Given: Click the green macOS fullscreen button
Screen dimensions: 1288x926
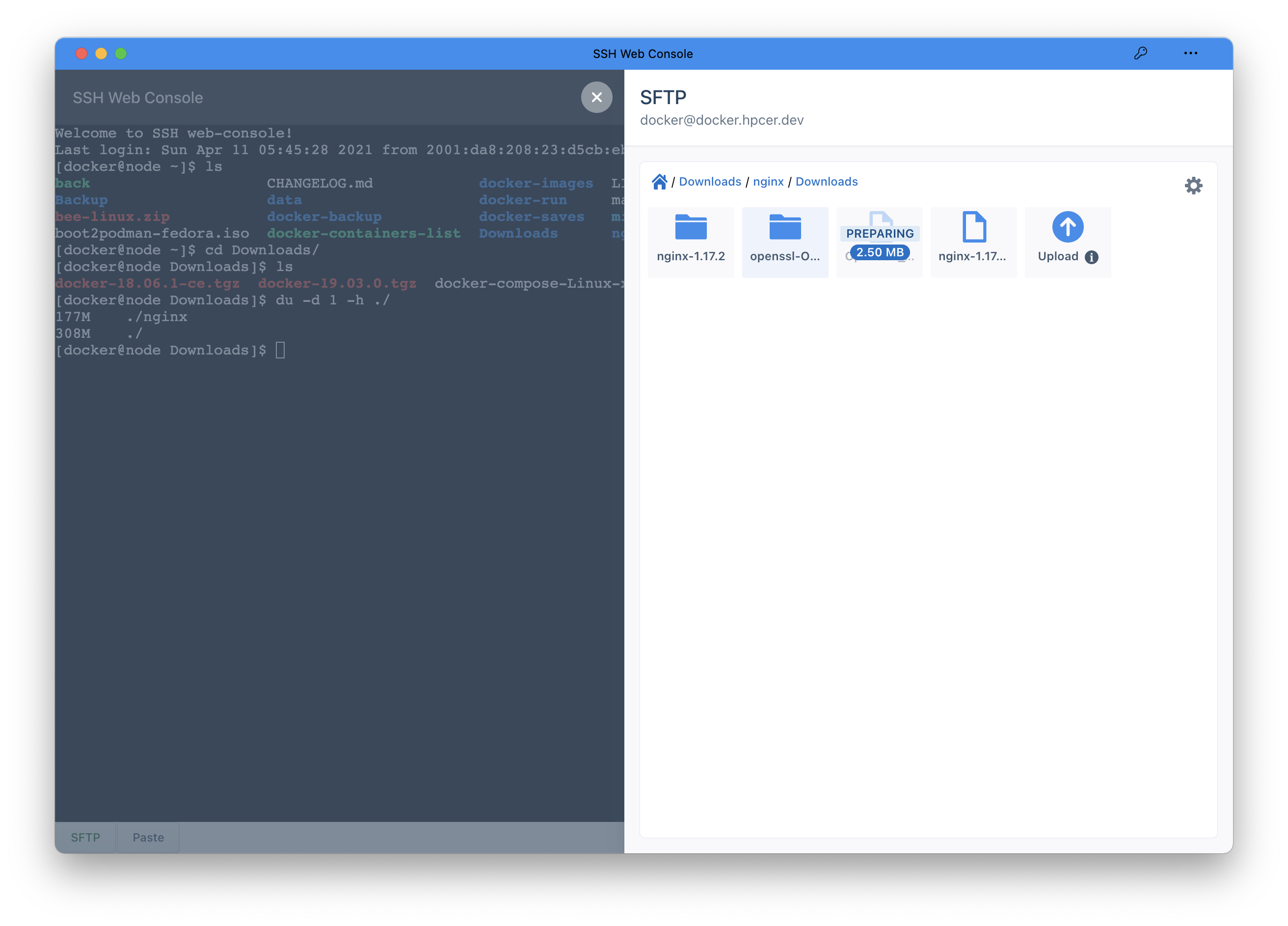Looking at the screenshot, I should pyautogui.click(x=120, y=54).
